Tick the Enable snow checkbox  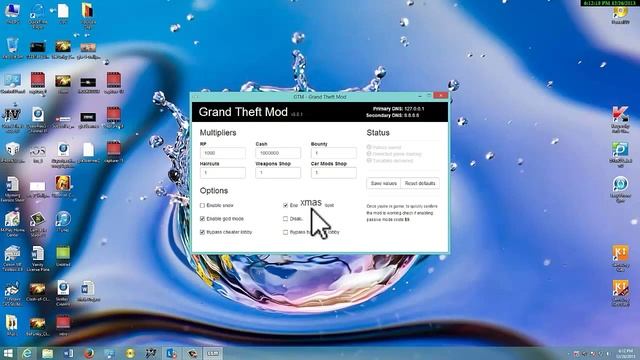(202, 205)
